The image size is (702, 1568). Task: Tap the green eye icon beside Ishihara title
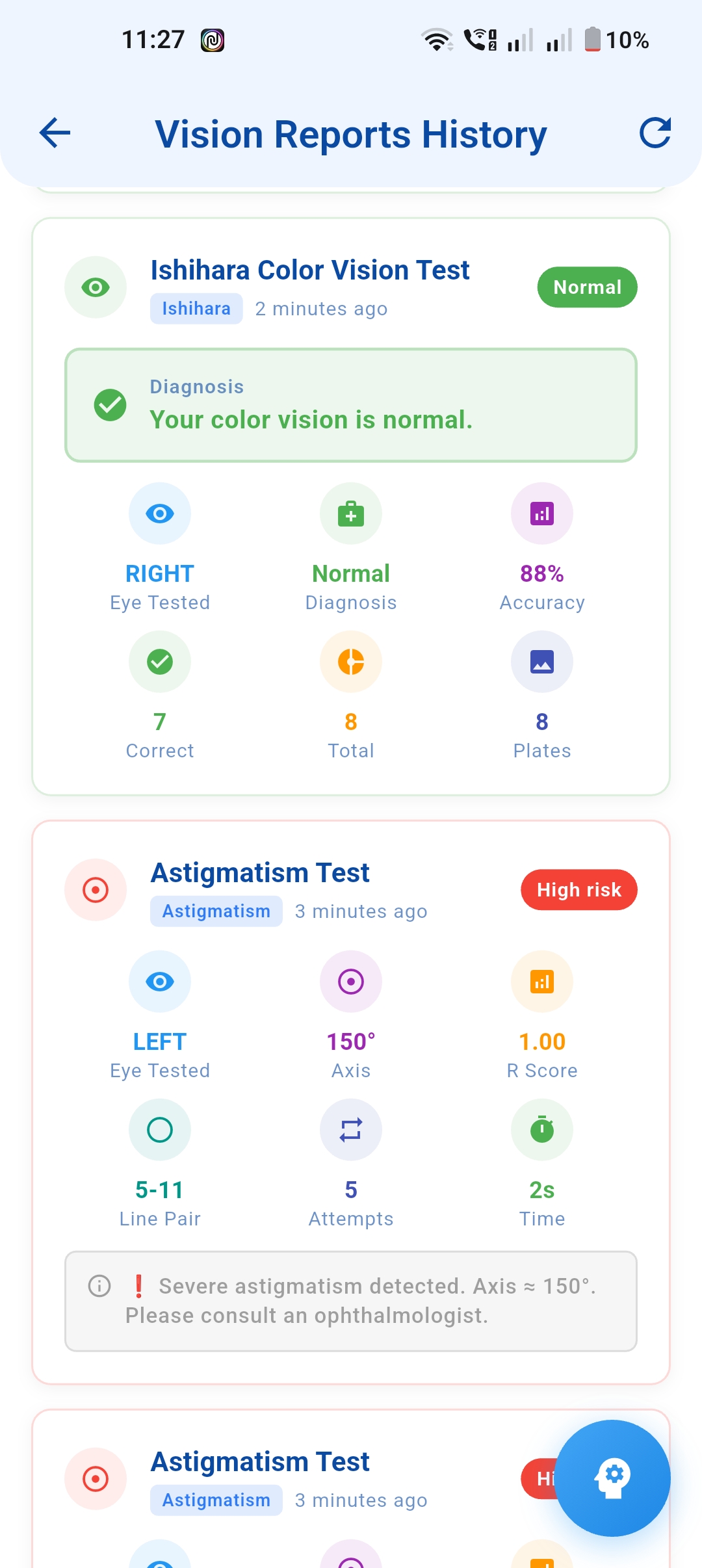[96, 287]
